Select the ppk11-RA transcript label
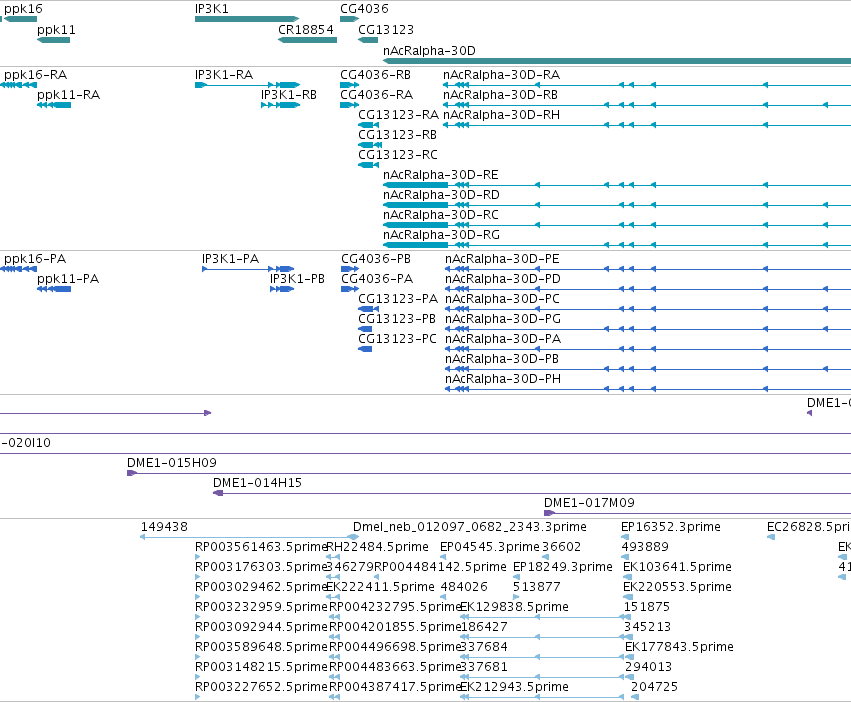This screenshot has width=851, height=702. [68, 95]
